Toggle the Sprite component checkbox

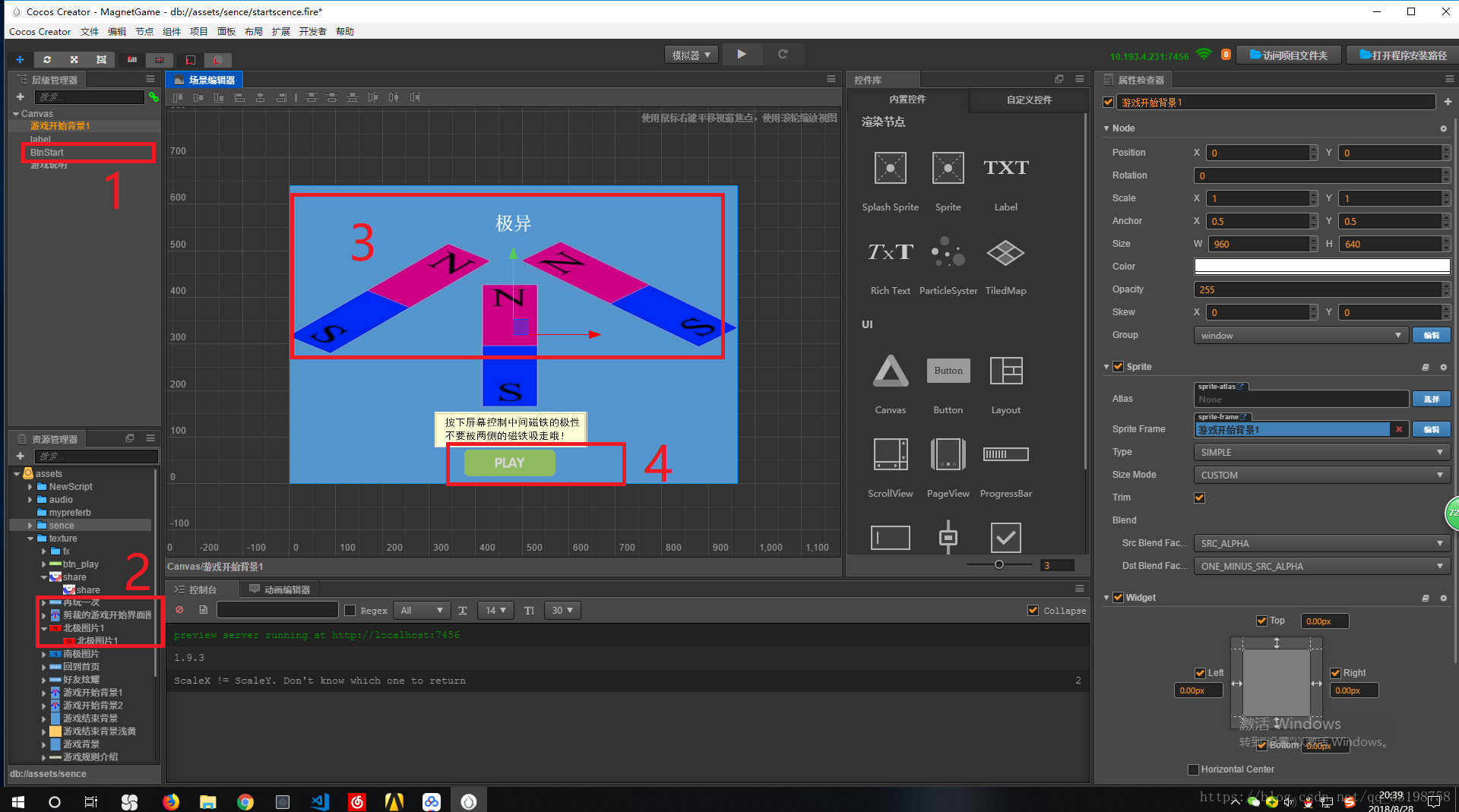1118,367
